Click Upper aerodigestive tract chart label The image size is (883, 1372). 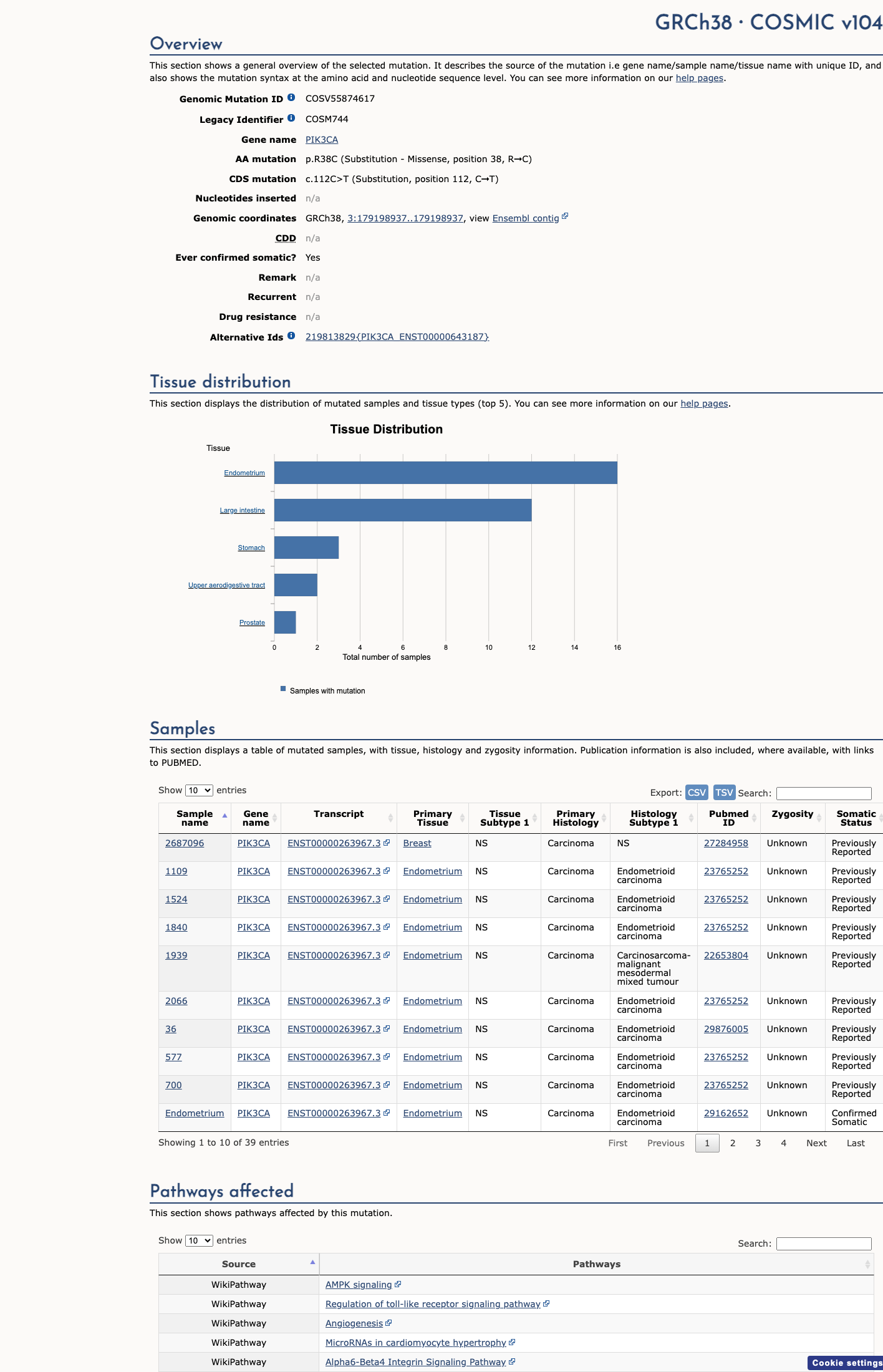pyautogui.click(x=226, y=585)
